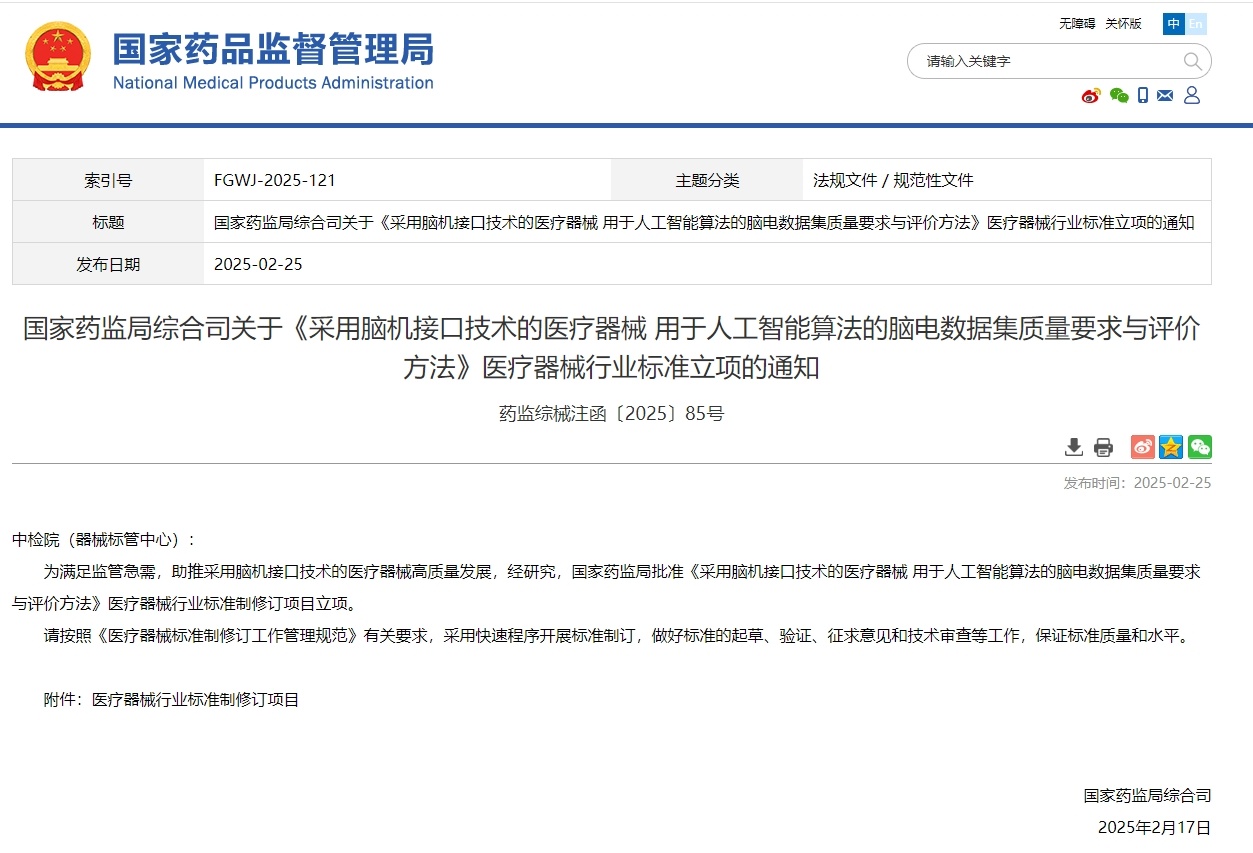Viewport: 1253px width, 853px height.
Task: Open the header Weibo icon
Action: [x=1091, y=96]
